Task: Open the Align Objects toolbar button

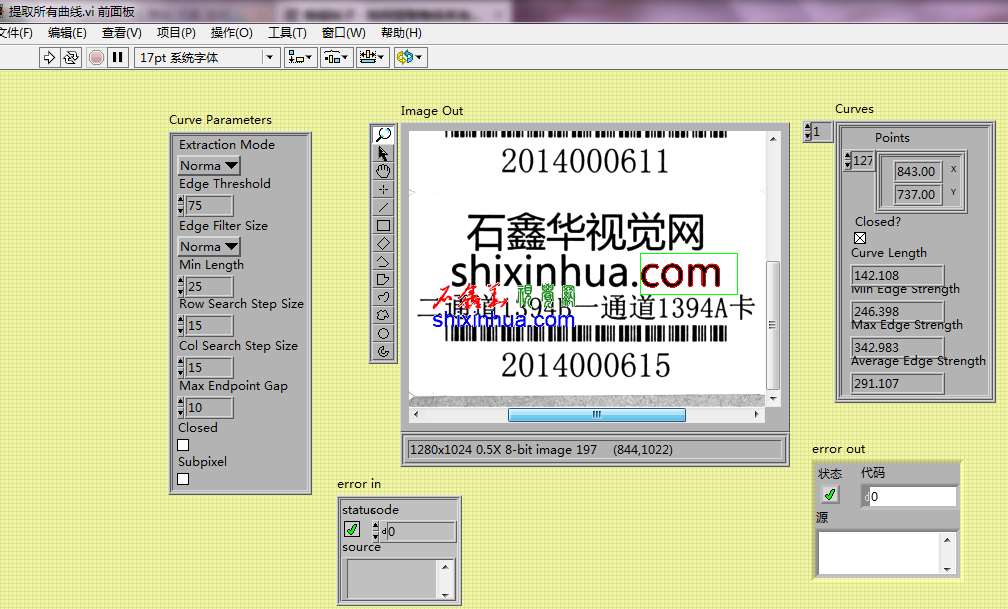Action: pos(300,57)
